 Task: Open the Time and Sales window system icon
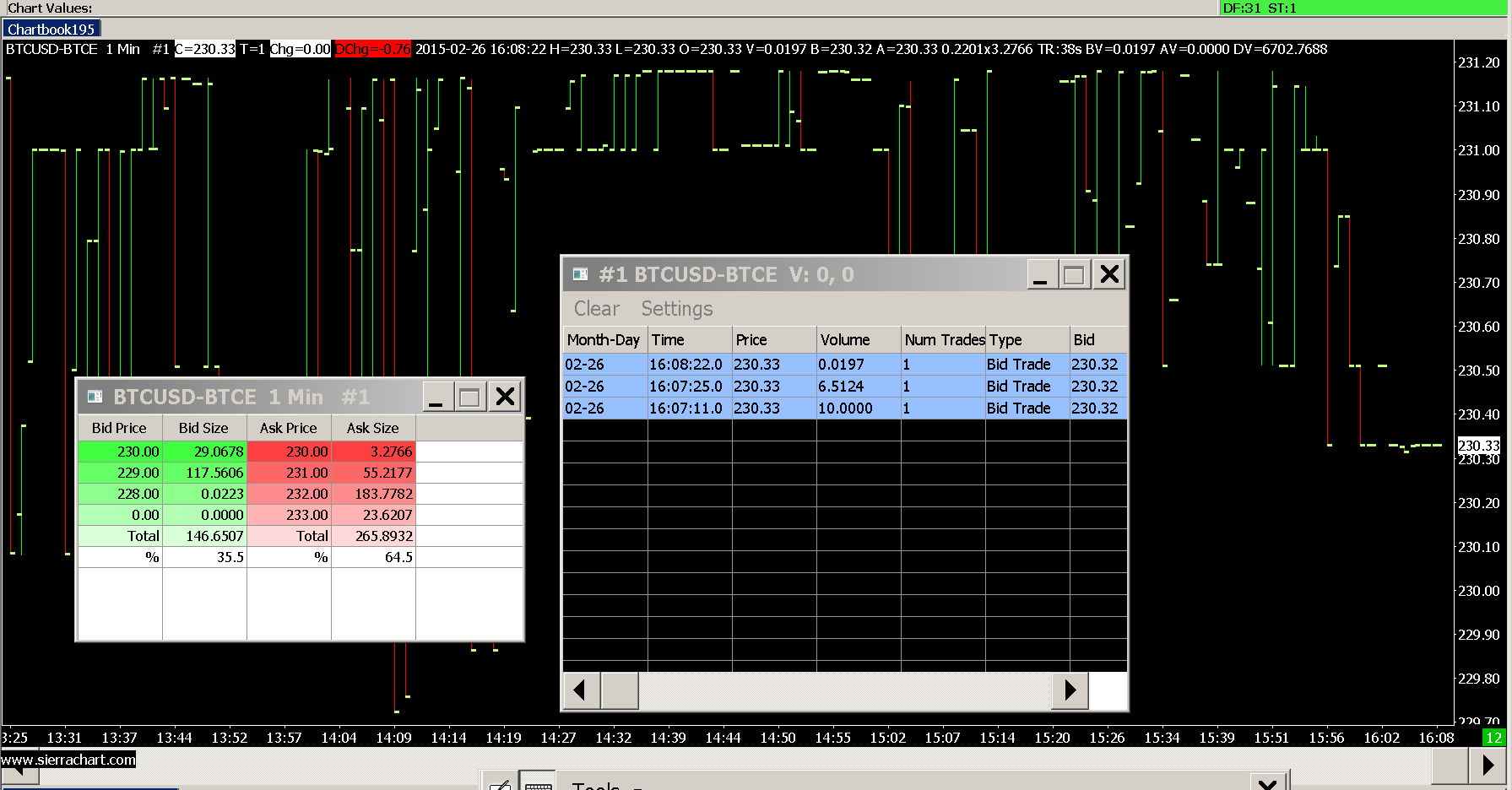[580, 274]
